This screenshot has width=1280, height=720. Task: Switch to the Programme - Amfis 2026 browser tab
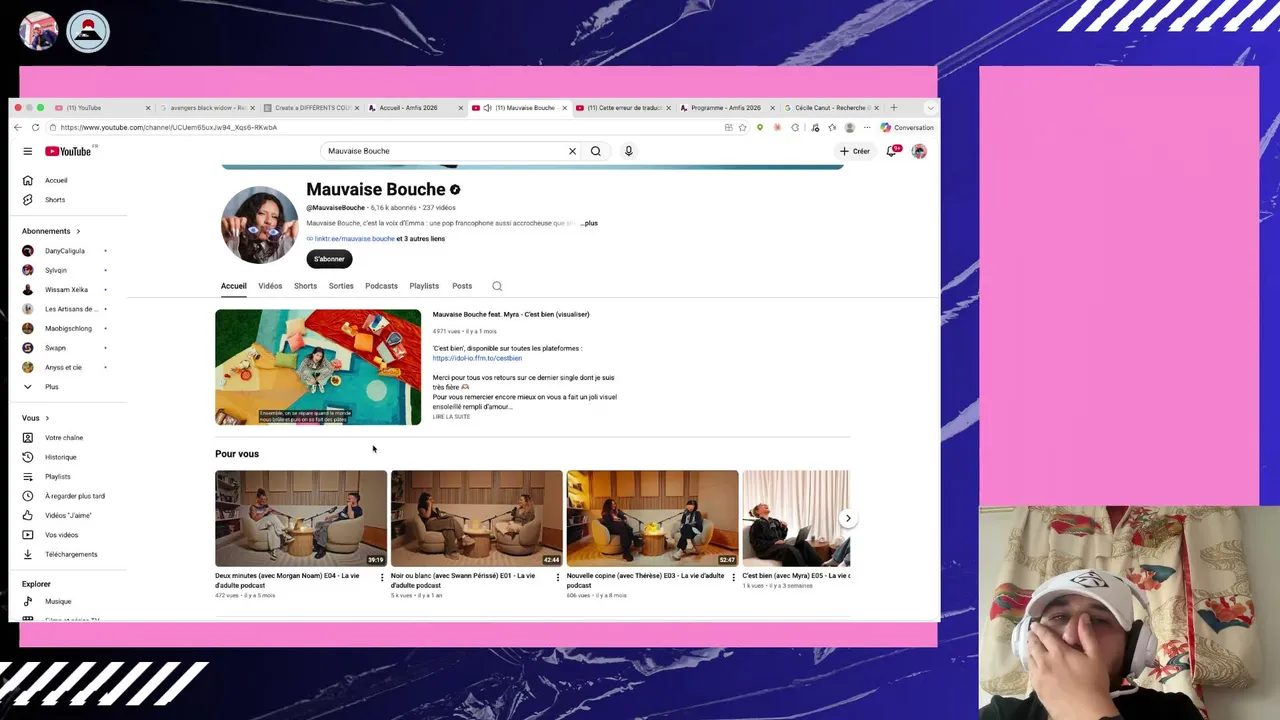[x=725, y=108]
